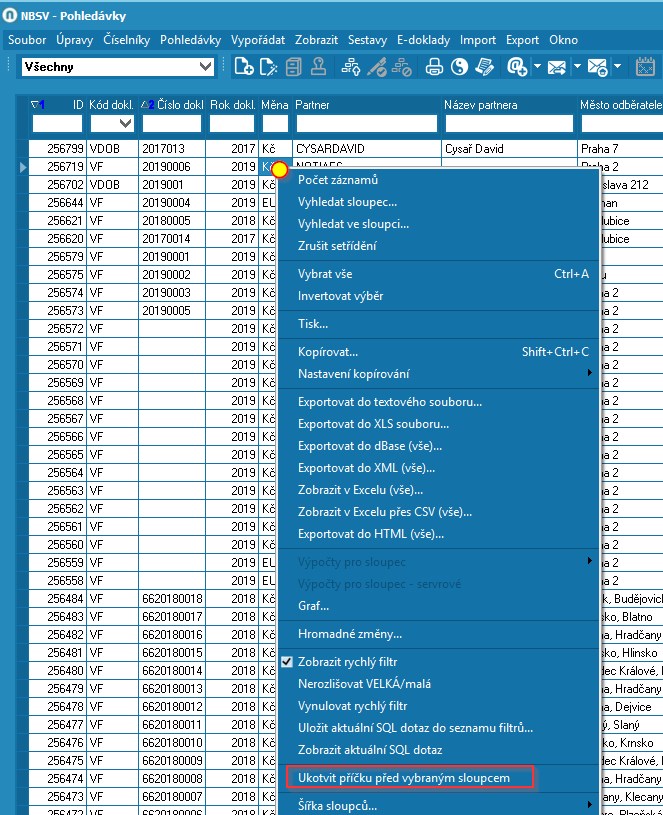
Task: Click the hierarchy cancel icon
Action: 402,67
